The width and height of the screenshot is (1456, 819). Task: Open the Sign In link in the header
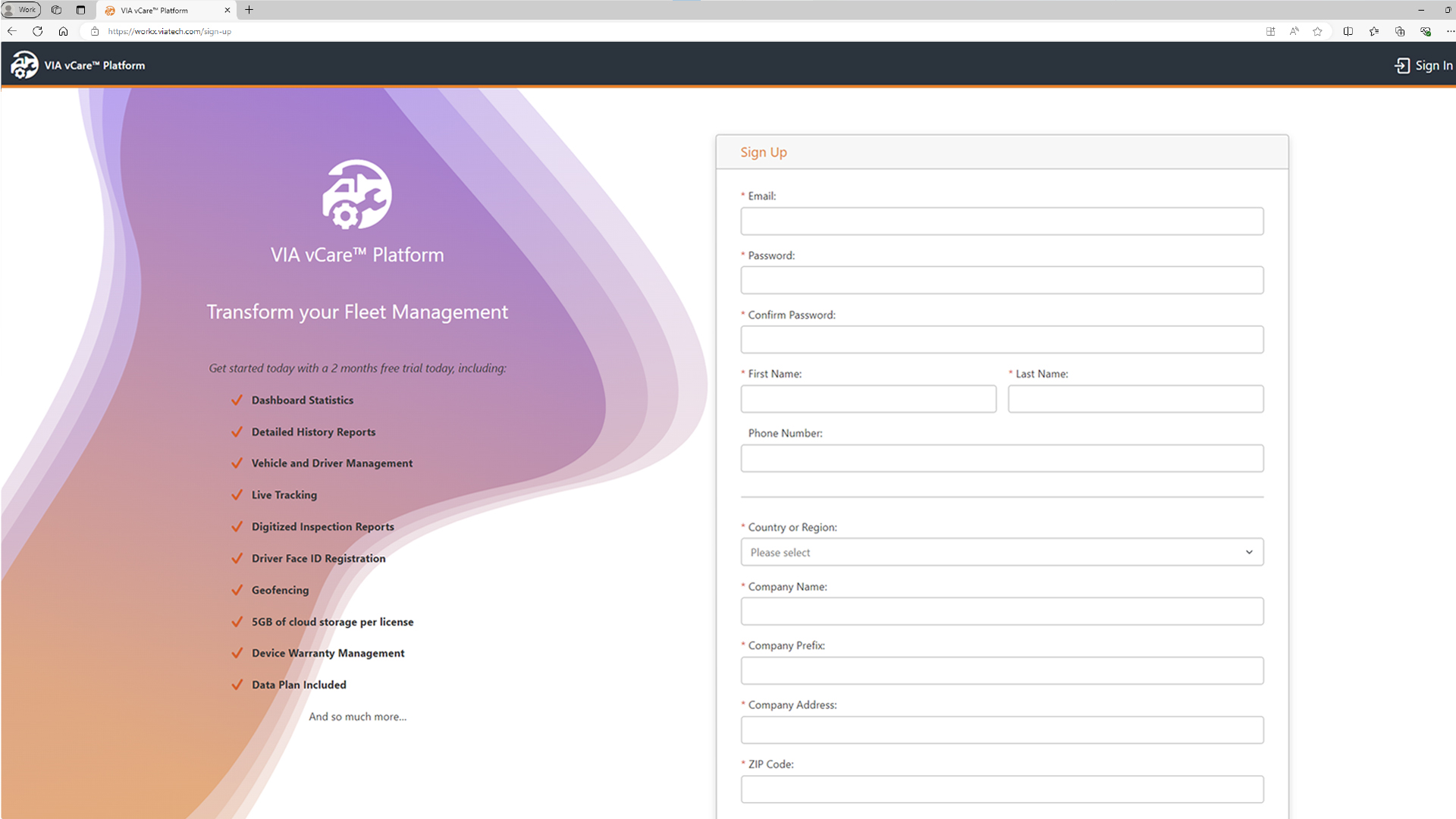click(1423, 66)
